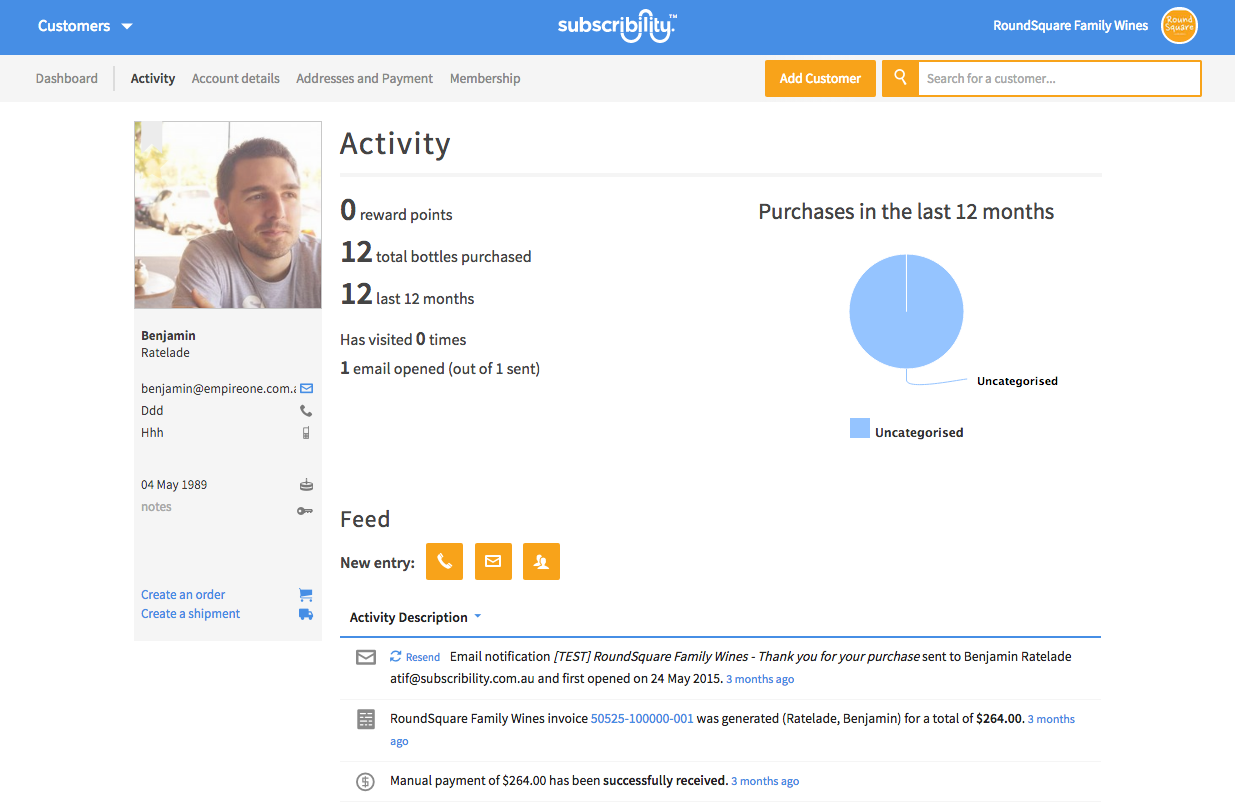Resend the email notification
The image size is (1235, 804).
(415, 657)
